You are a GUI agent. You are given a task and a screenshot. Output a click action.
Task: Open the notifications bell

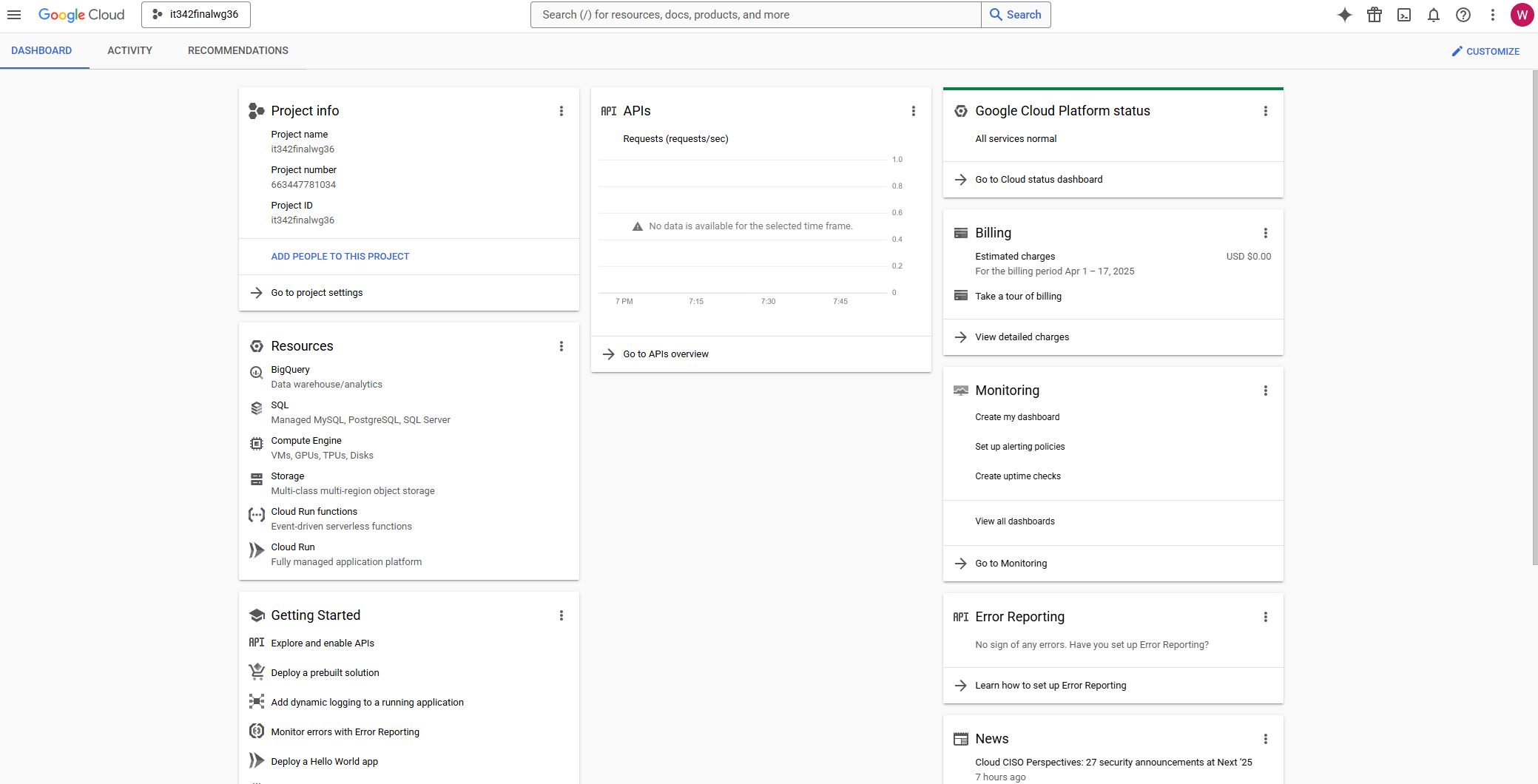pos(1433,15)
